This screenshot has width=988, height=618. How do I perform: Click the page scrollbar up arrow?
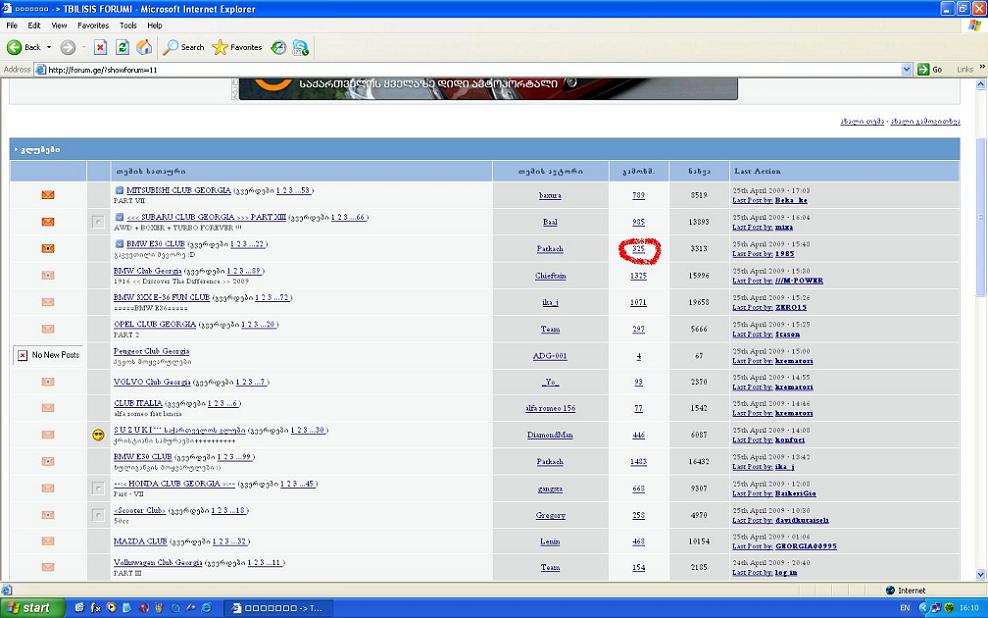pyautogui.click(x=981, y=84)
